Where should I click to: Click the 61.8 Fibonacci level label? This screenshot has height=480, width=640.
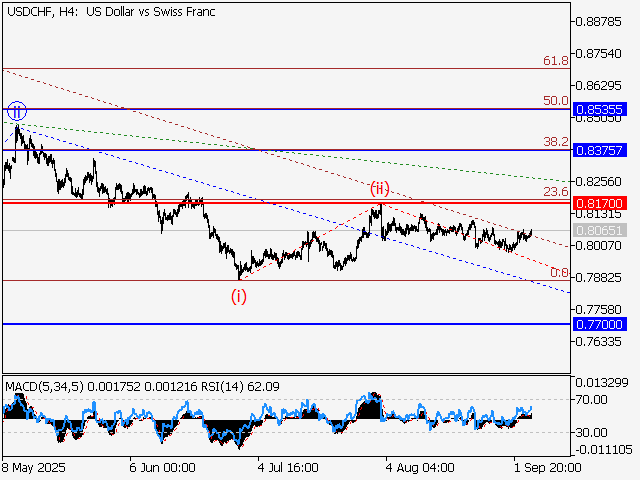[x=556, y=61]
